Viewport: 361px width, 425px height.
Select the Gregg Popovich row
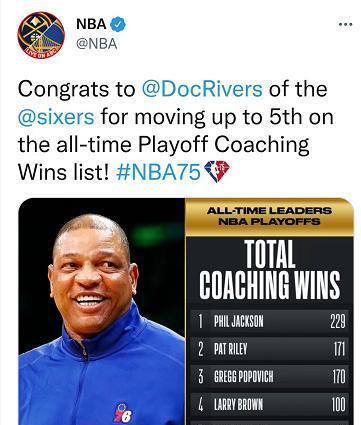coord(270,377)
